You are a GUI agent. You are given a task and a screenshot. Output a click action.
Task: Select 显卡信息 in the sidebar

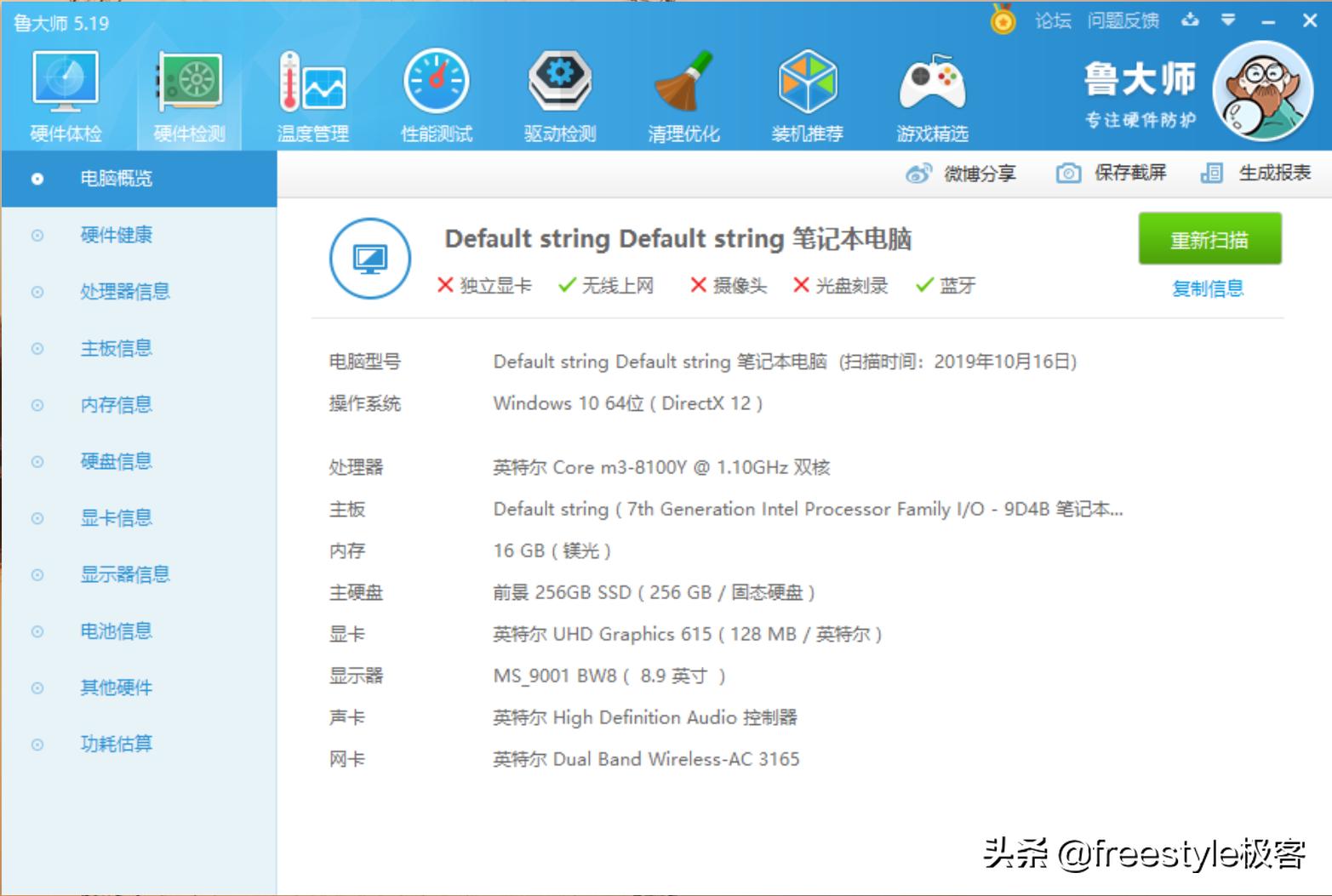(117, 517)
